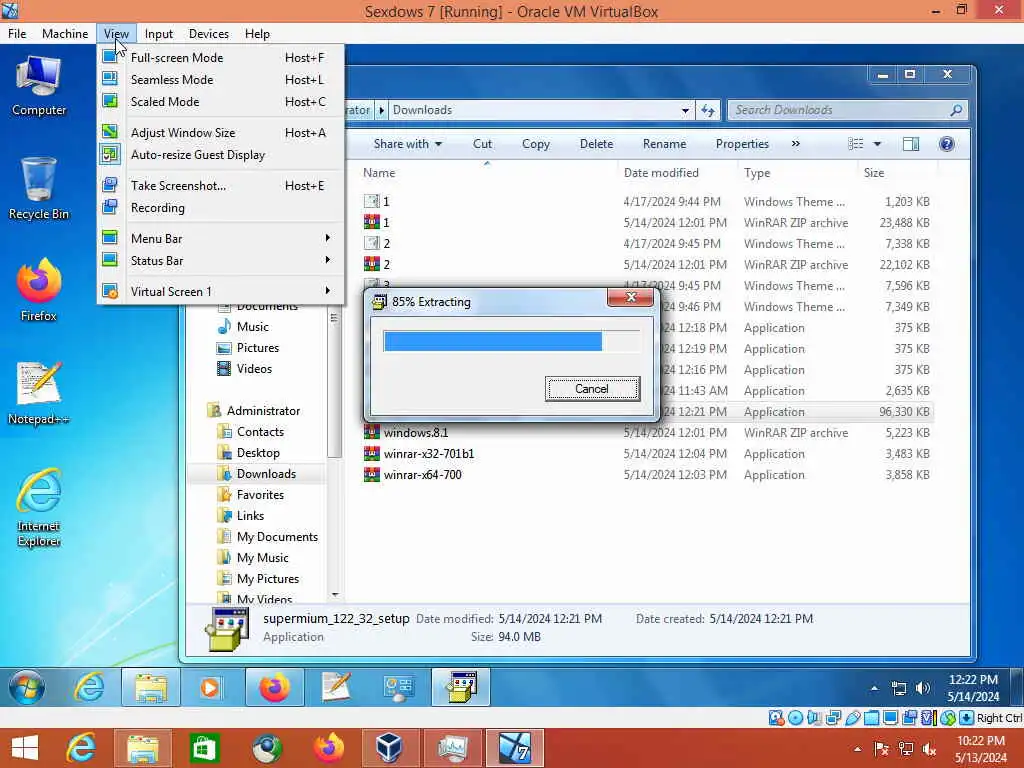Select the windows.8.1 archive

(x=415, y=432)
